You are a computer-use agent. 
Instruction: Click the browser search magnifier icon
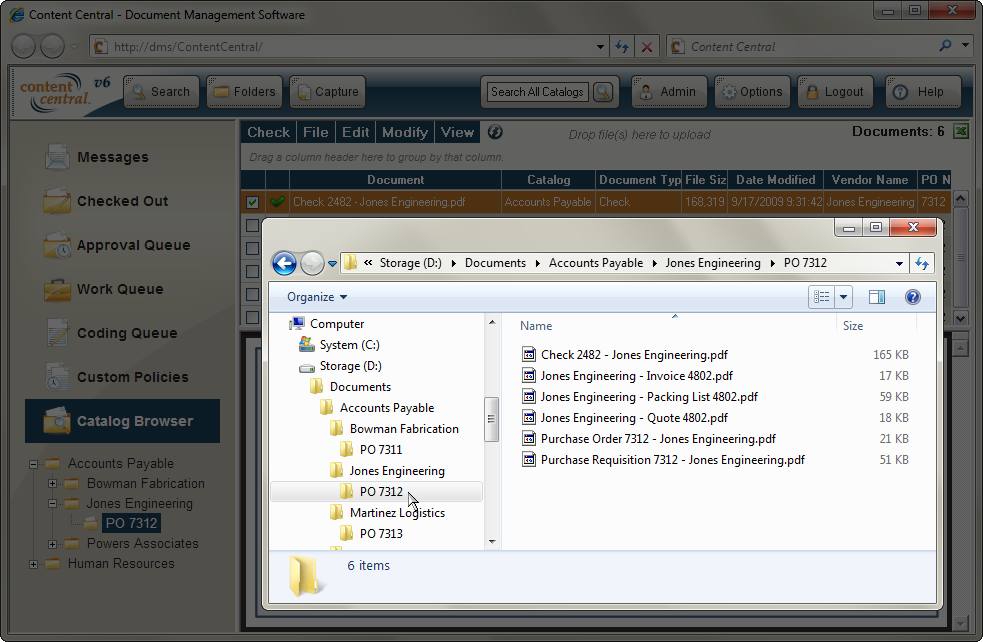point(945,46)
